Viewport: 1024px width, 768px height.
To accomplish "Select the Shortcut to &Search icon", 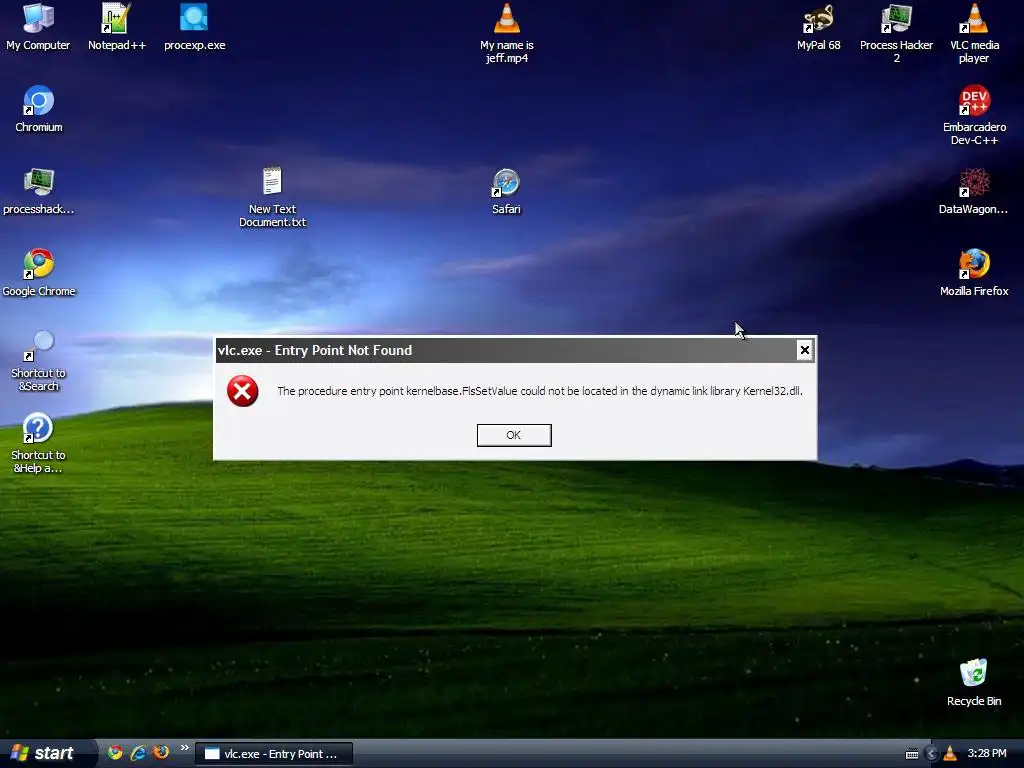I will pyautogui.click(x=39, y=360).
